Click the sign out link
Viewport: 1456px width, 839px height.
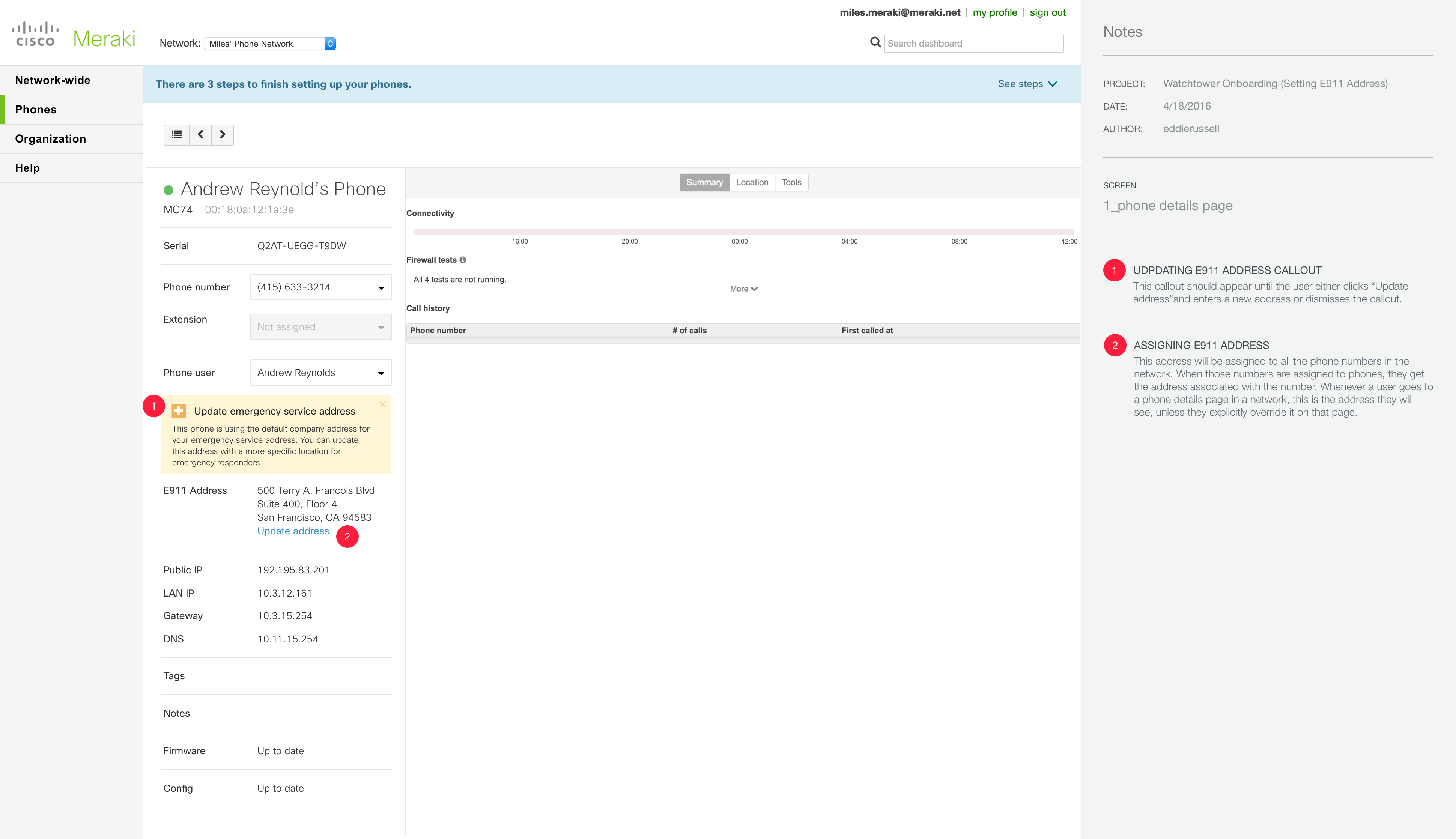[1047, 13]
